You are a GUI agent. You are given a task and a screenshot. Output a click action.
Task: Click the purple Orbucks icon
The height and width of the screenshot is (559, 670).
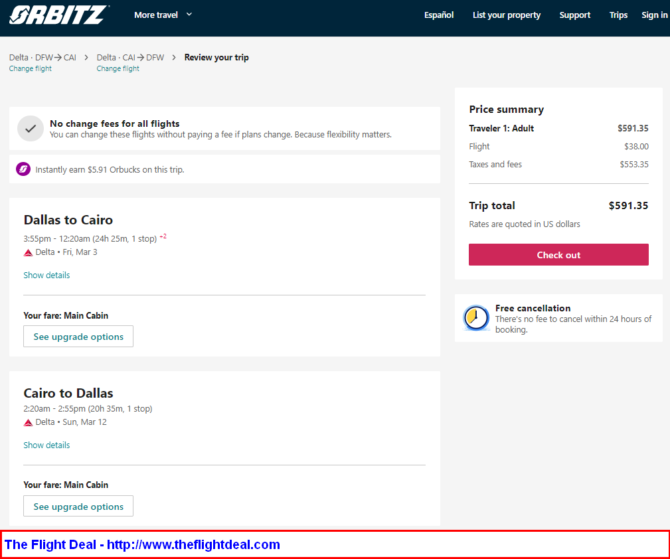click(23, 169)
